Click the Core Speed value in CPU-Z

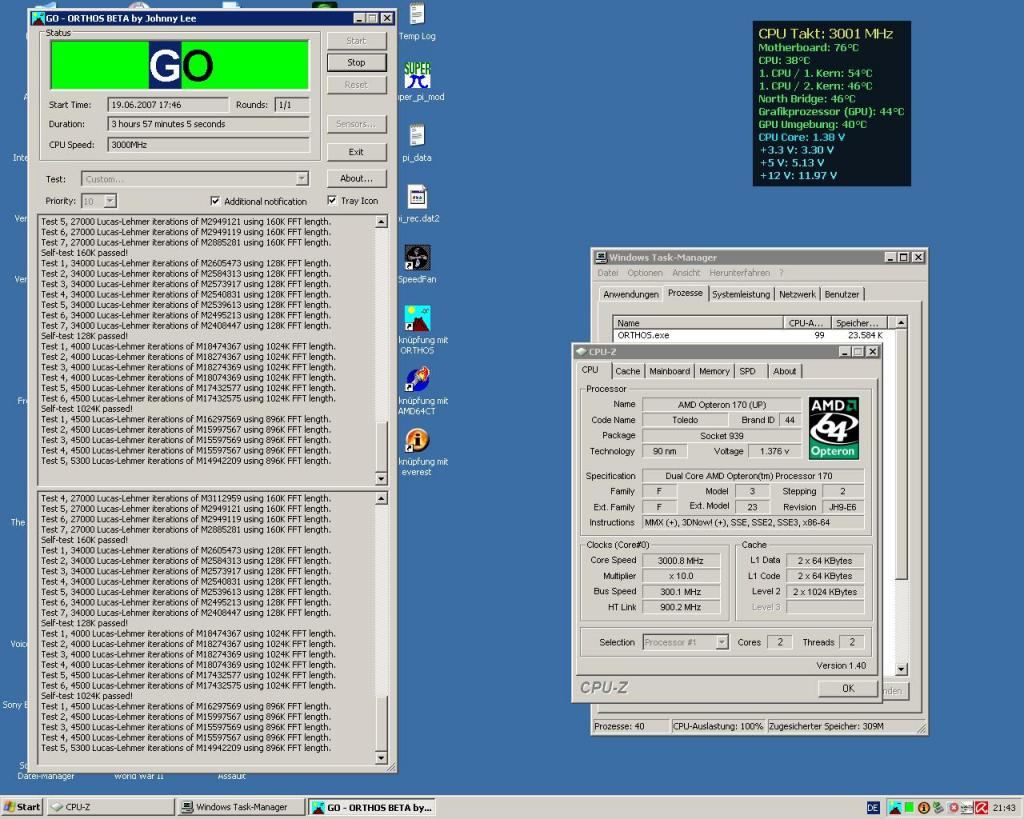(x=680, y=560)
